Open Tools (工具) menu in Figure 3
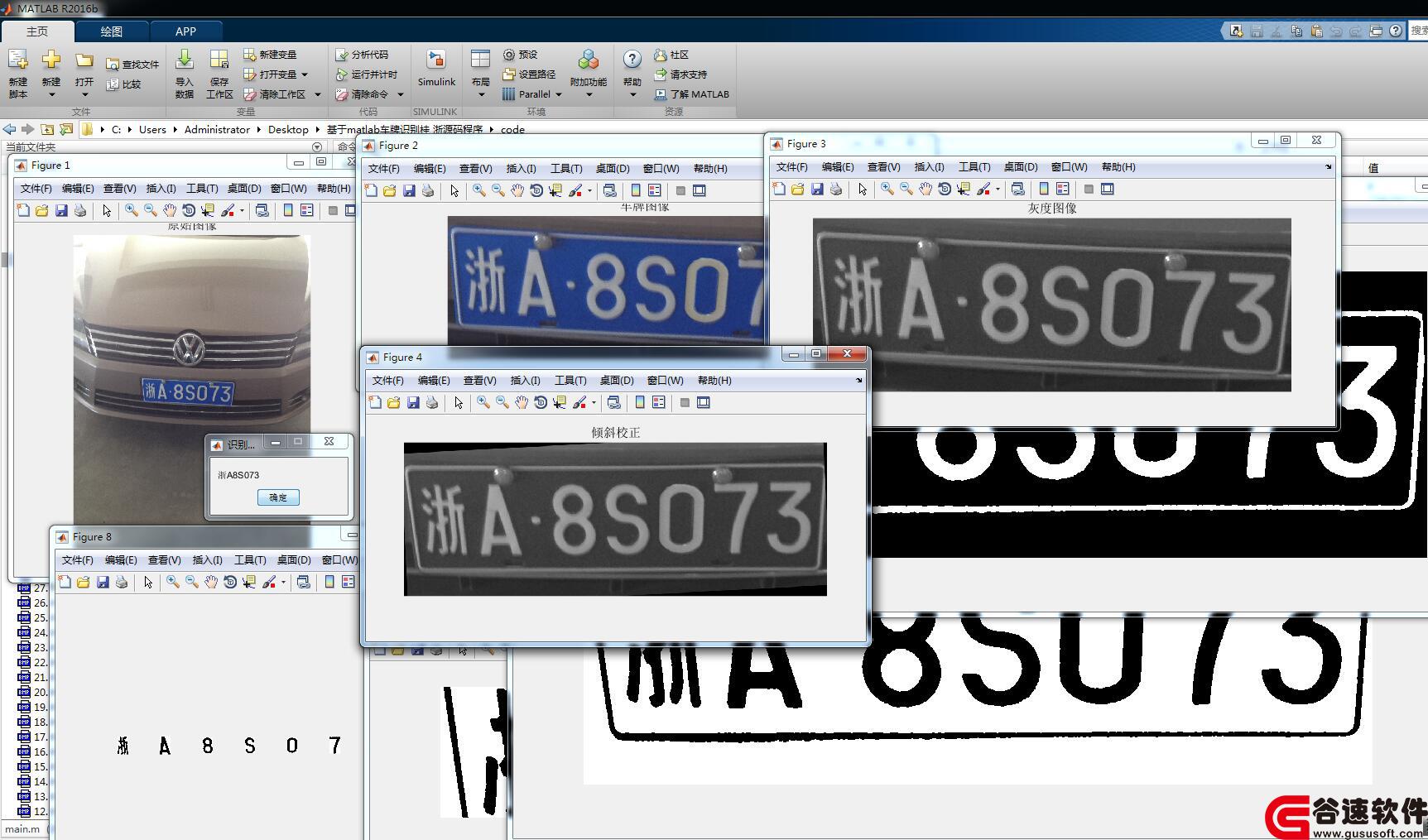 974,167
